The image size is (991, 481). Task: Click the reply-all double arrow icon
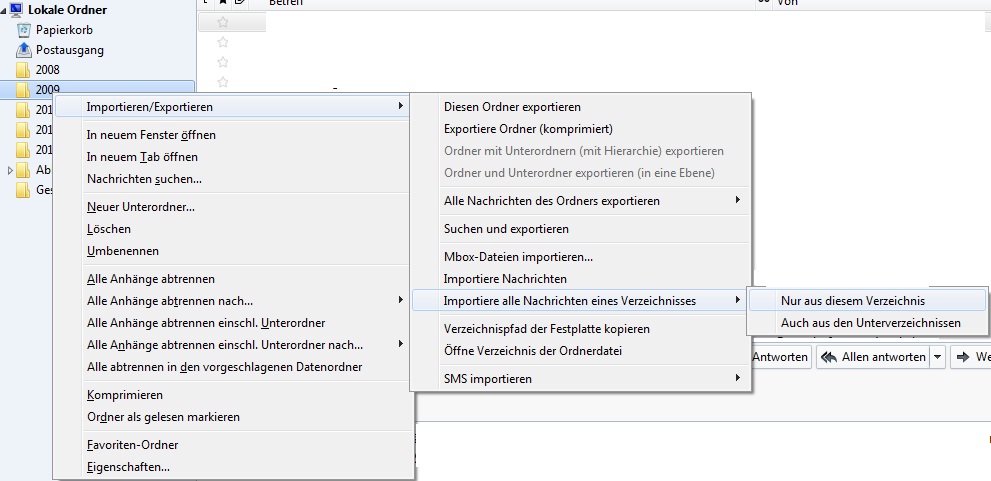click(x=829, y=357)
